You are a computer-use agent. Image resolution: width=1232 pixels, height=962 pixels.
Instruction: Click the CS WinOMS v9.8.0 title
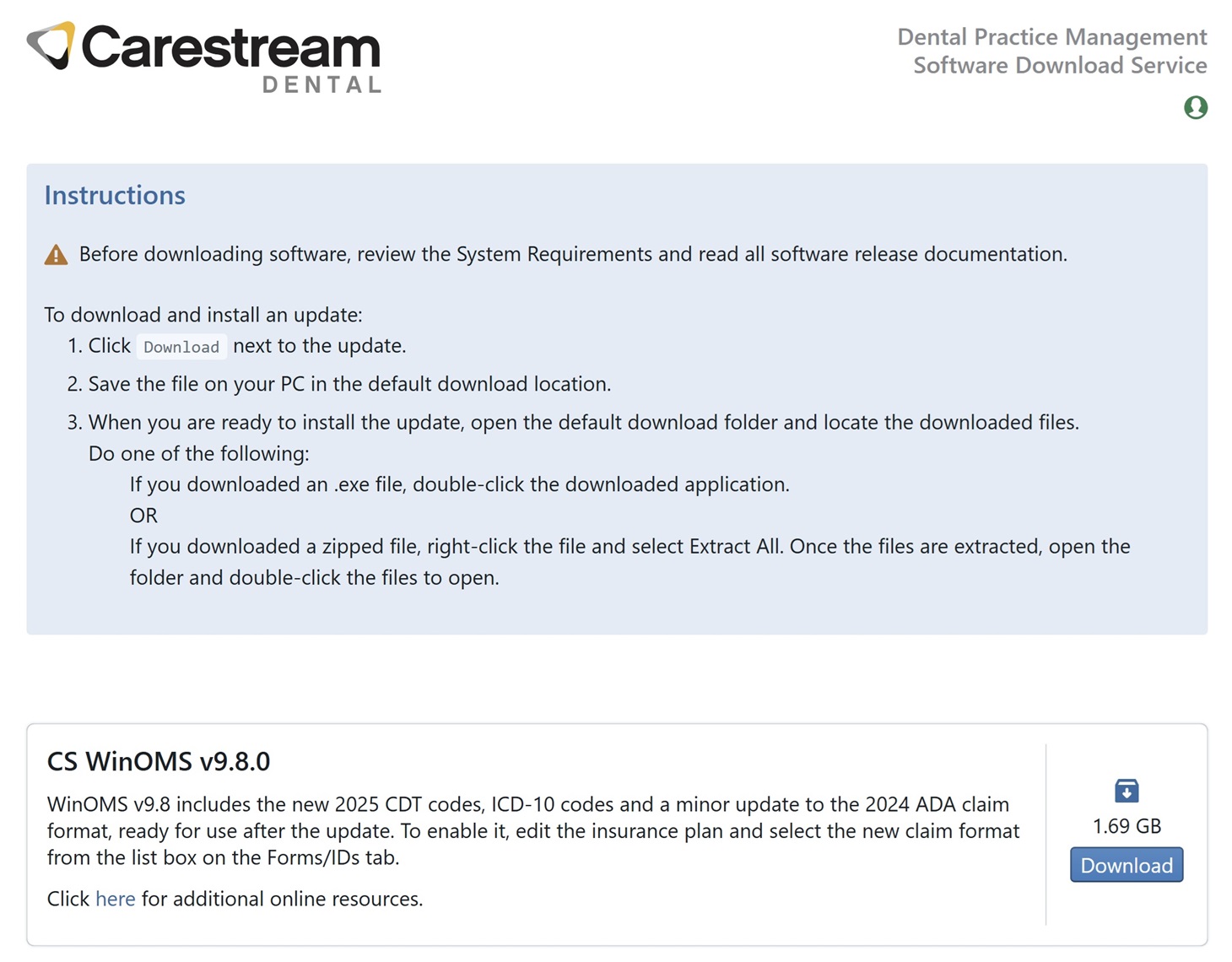click(159, 761)
